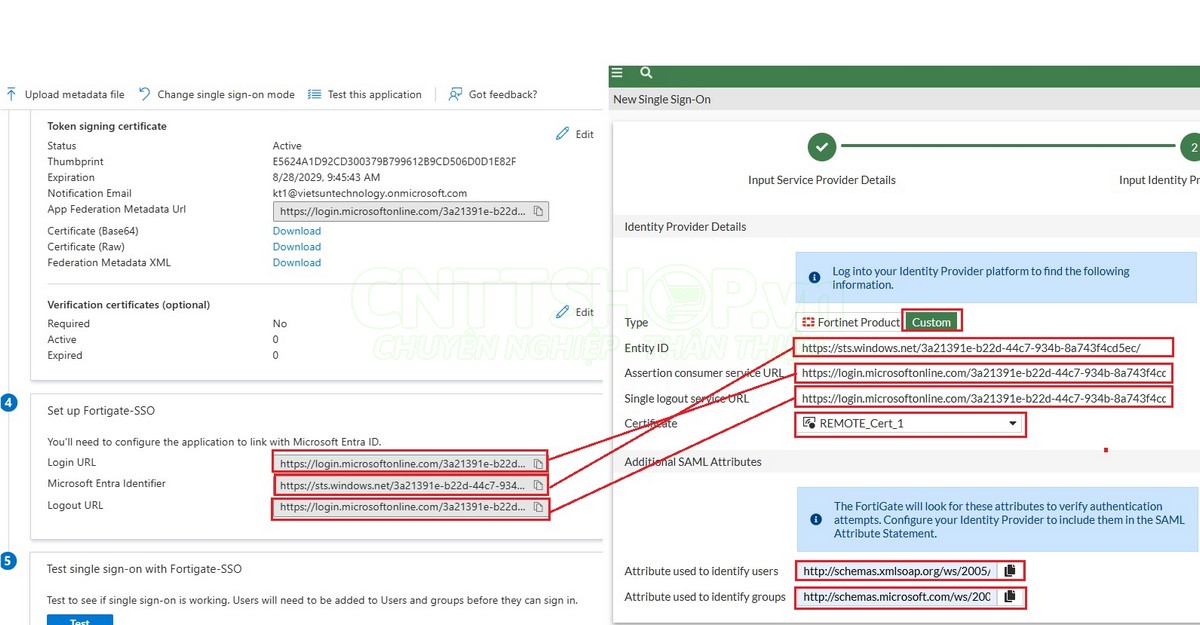Click Single logout service URL field
The image size is (1200, 625).
click(x=984, y=398)
